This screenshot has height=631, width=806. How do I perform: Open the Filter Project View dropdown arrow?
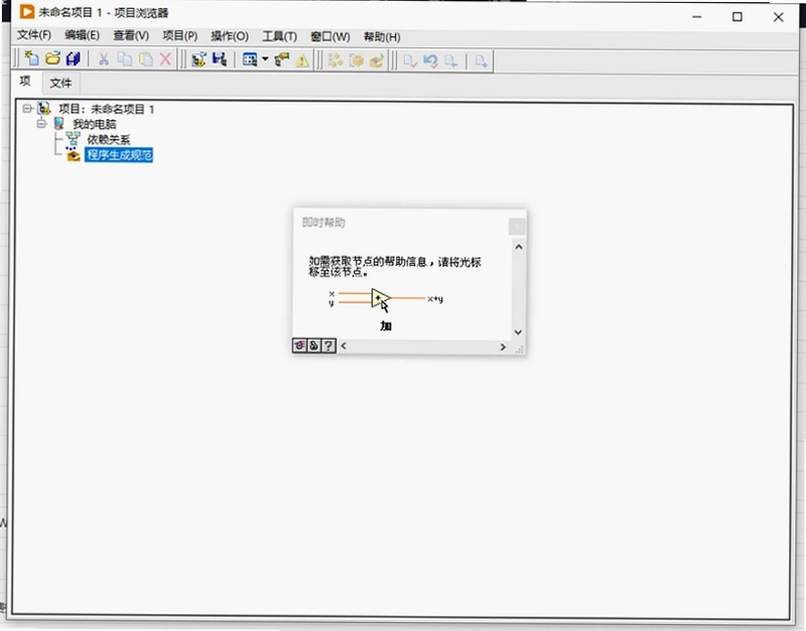[265, 60]
